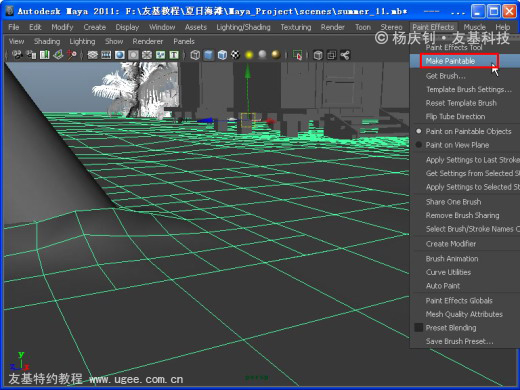
Task: Open the Render menu
Action: (333, 27)
